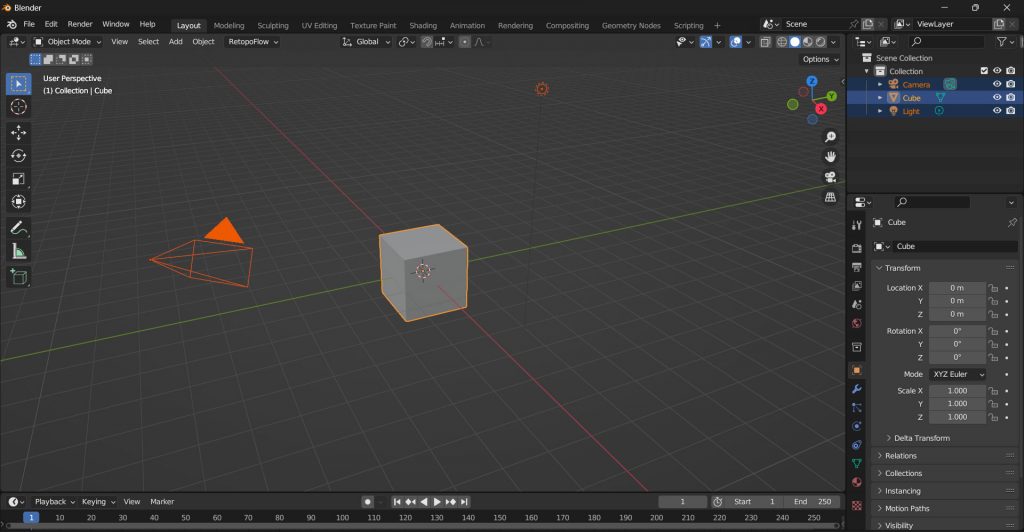This screenshot has width=1024, height=532.
Task: Open the Object Data properties tab
Action: point(857,463)
